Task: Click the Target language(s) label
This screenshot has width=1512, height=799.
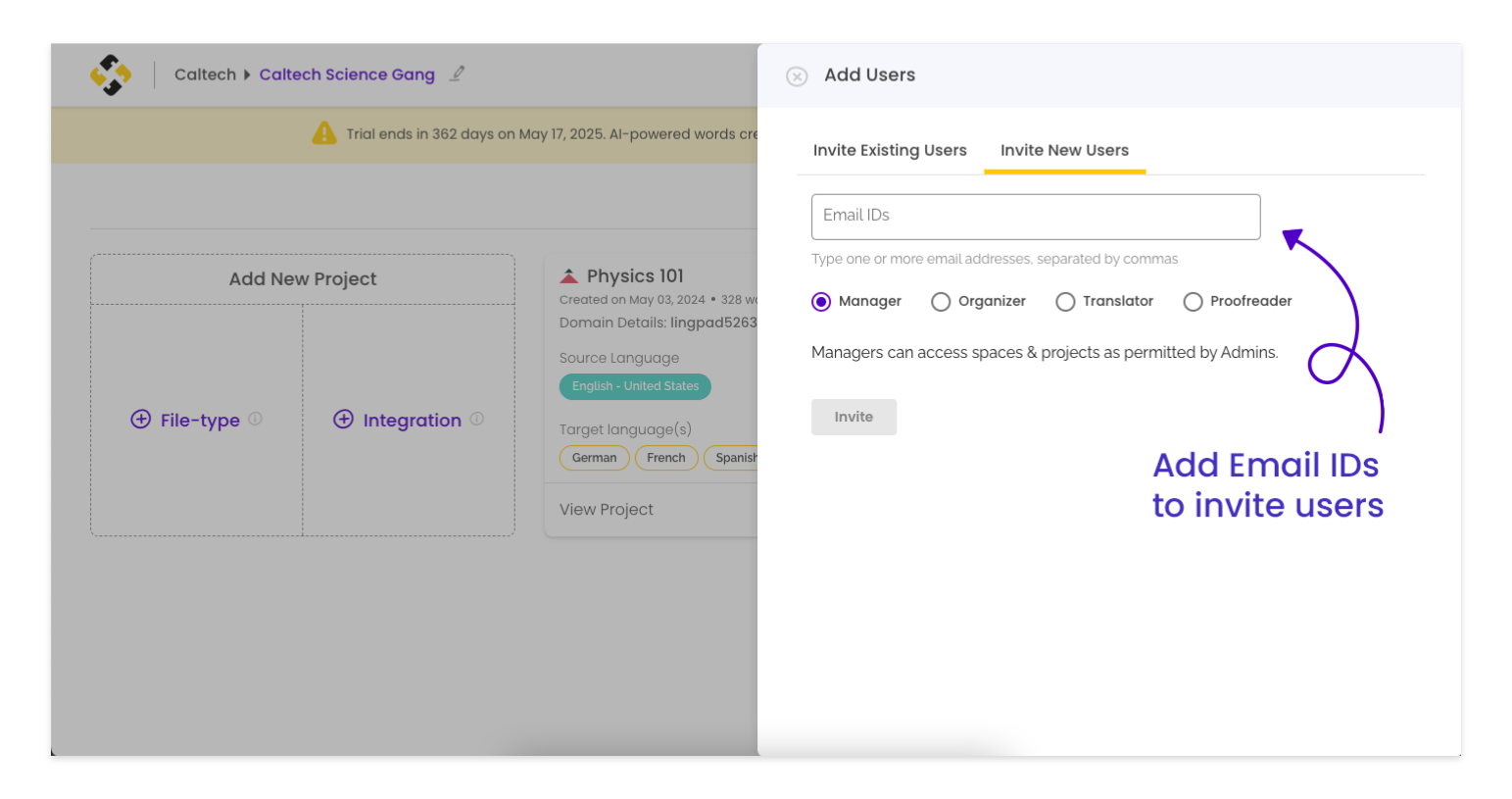Action: click(x=625, y=429)
